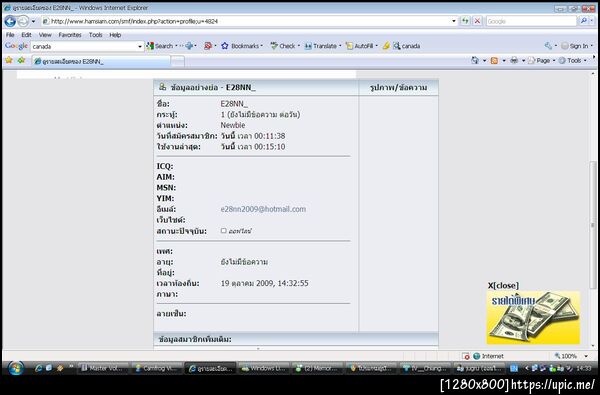
Task: Click the canada find-word button
Action: pyautogui.click(x=407, y=46)
